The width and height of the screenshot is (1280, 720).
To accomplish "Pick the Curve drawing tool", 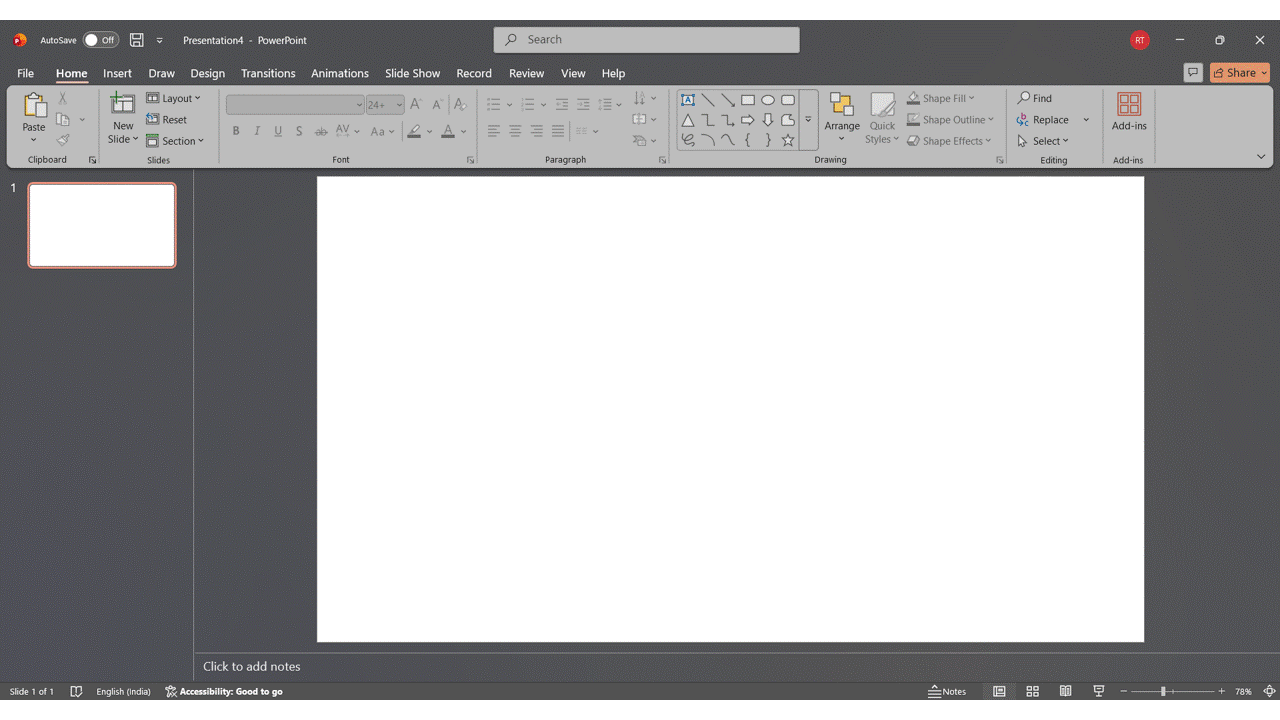I will (x=728, y=140).
